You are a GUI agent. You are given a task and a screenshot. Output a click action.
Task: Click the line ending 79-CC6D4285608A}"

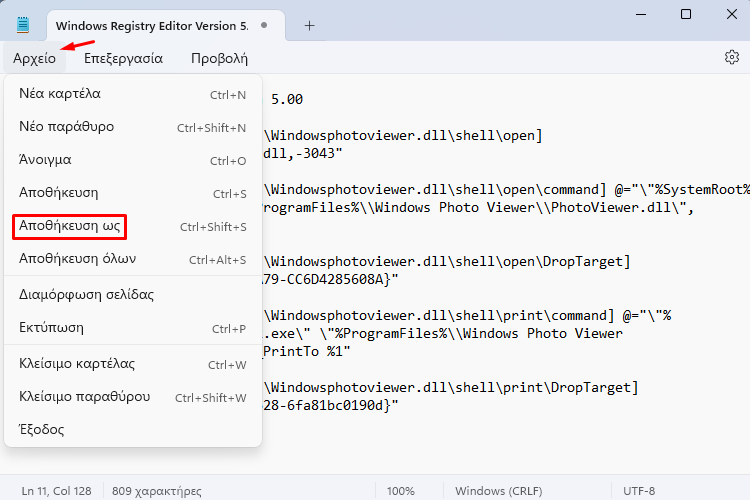coord(331,279)
